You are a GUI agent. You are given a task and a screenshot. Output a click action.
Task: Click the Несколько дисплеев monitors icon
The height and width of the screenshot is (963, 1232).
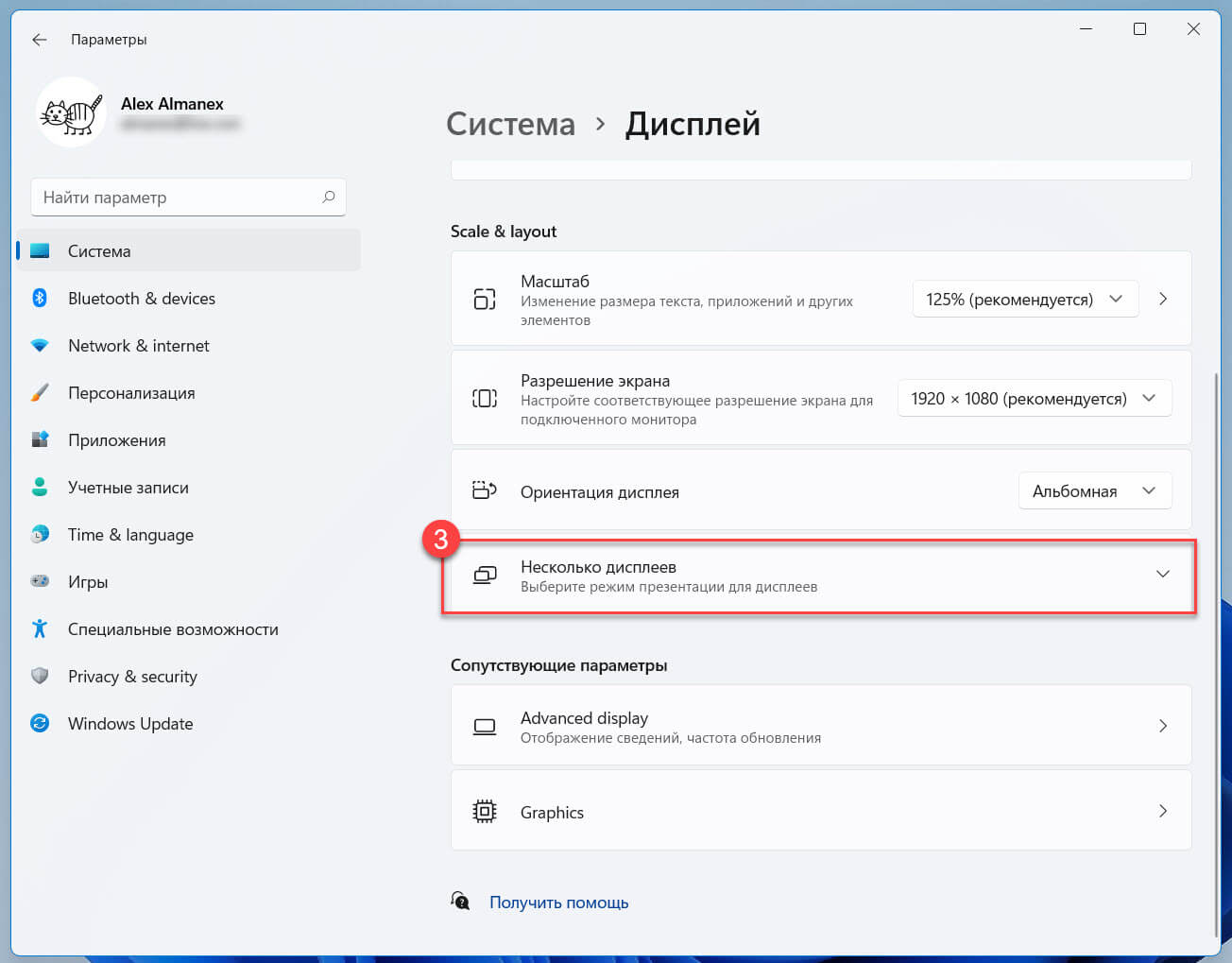tap(485, 576)
